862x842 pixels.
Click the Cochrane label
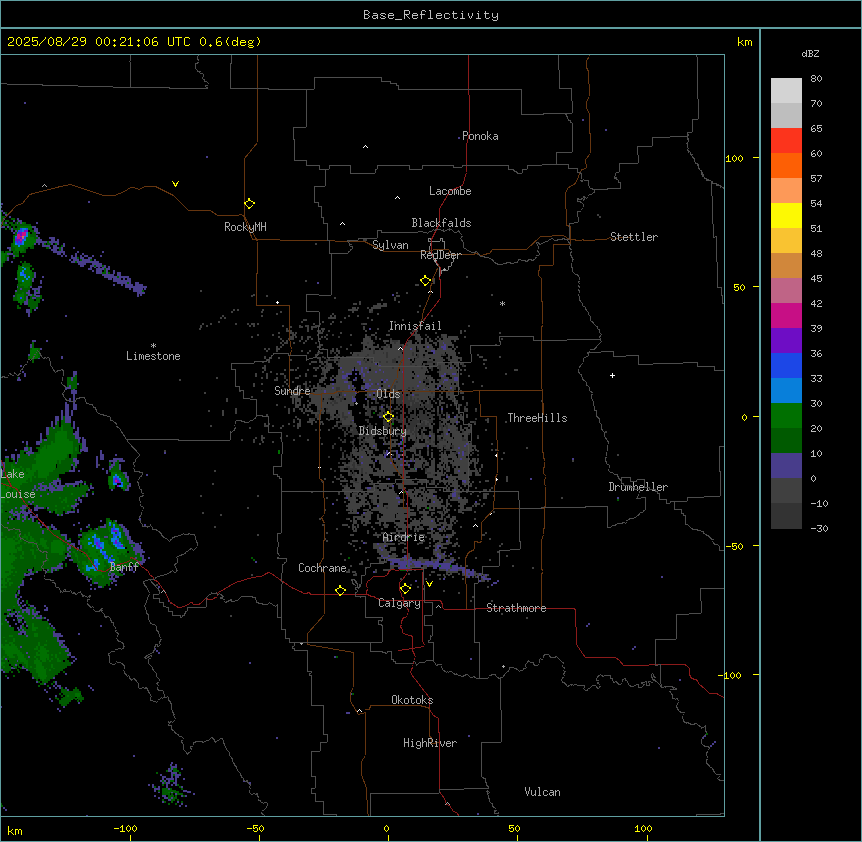point(322,568)
